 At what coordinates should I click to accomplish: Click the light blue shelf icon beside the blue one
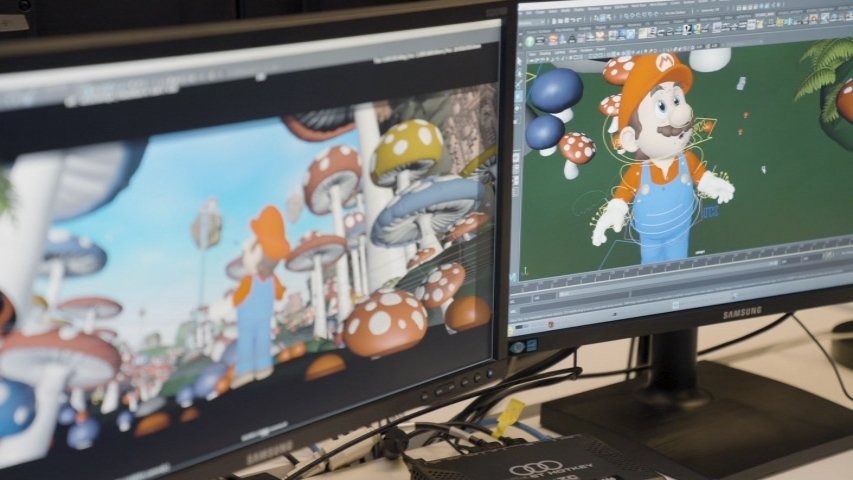(631, 34)
